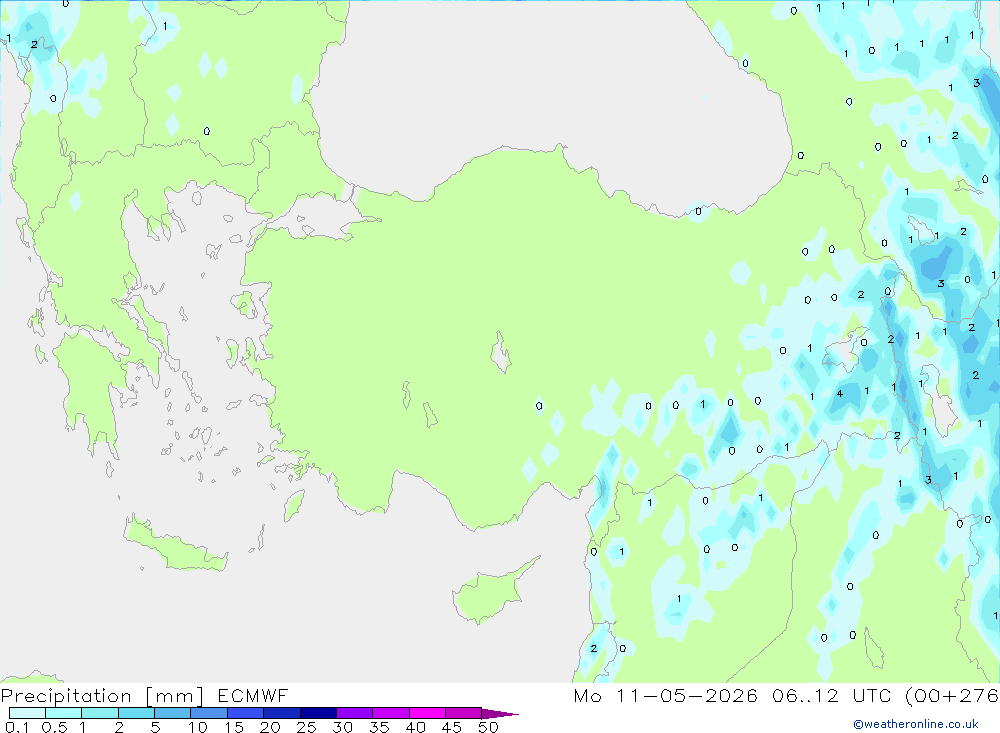Click the '50' legend scale label
This screenshot has width=1000, height=733.
[x=489, y=727]
